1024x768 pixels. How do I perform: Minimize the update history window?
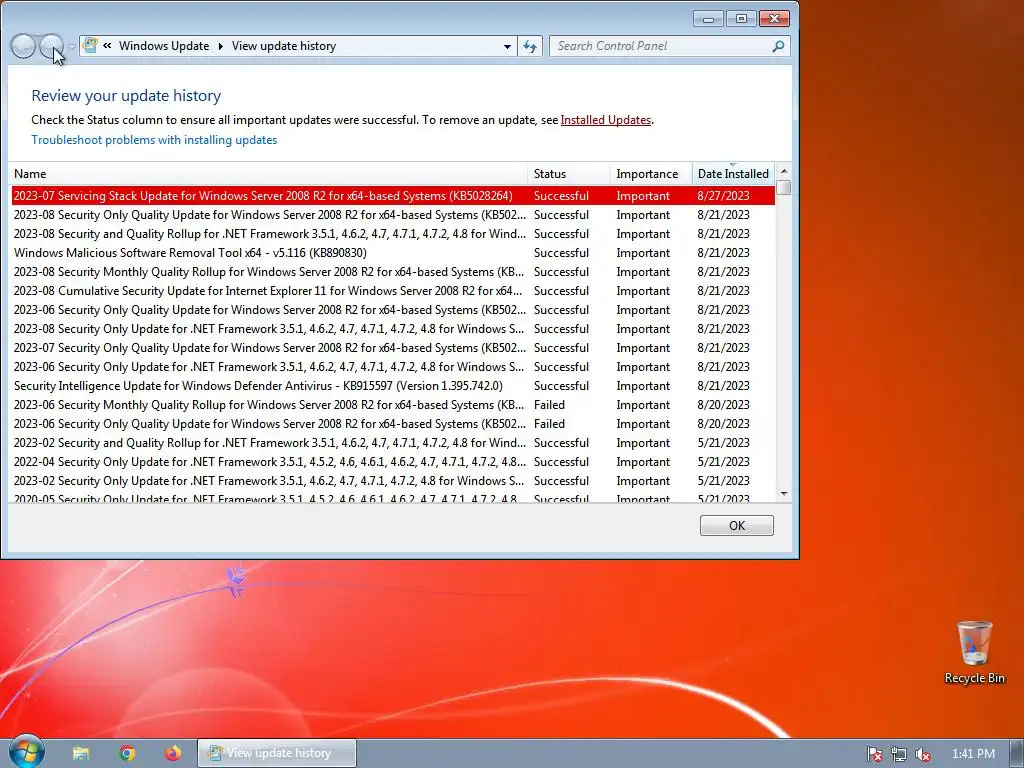click(x=708, y=19)
